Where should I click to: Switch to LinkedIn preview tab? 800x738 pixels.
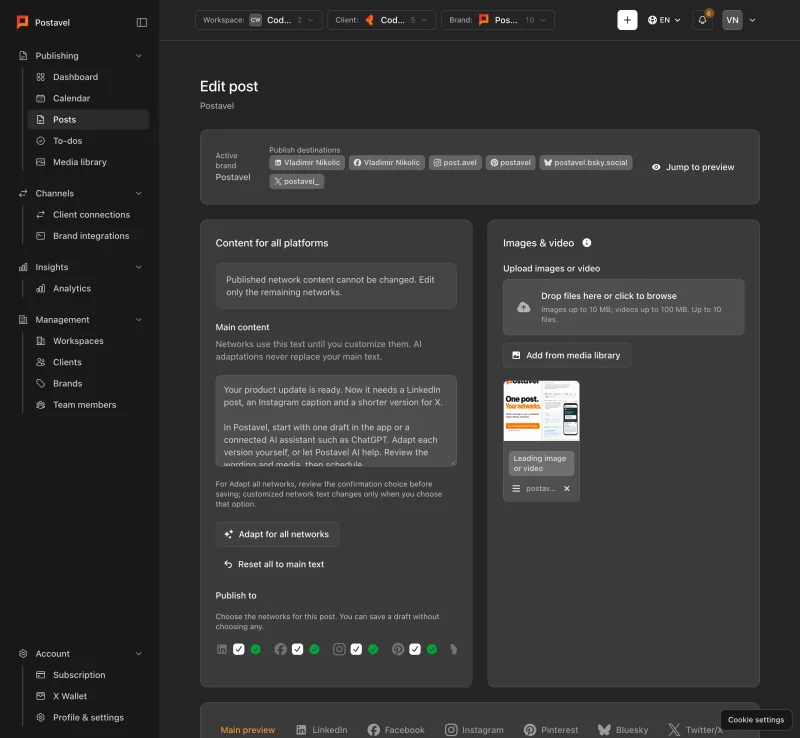(x=321, y=730)
